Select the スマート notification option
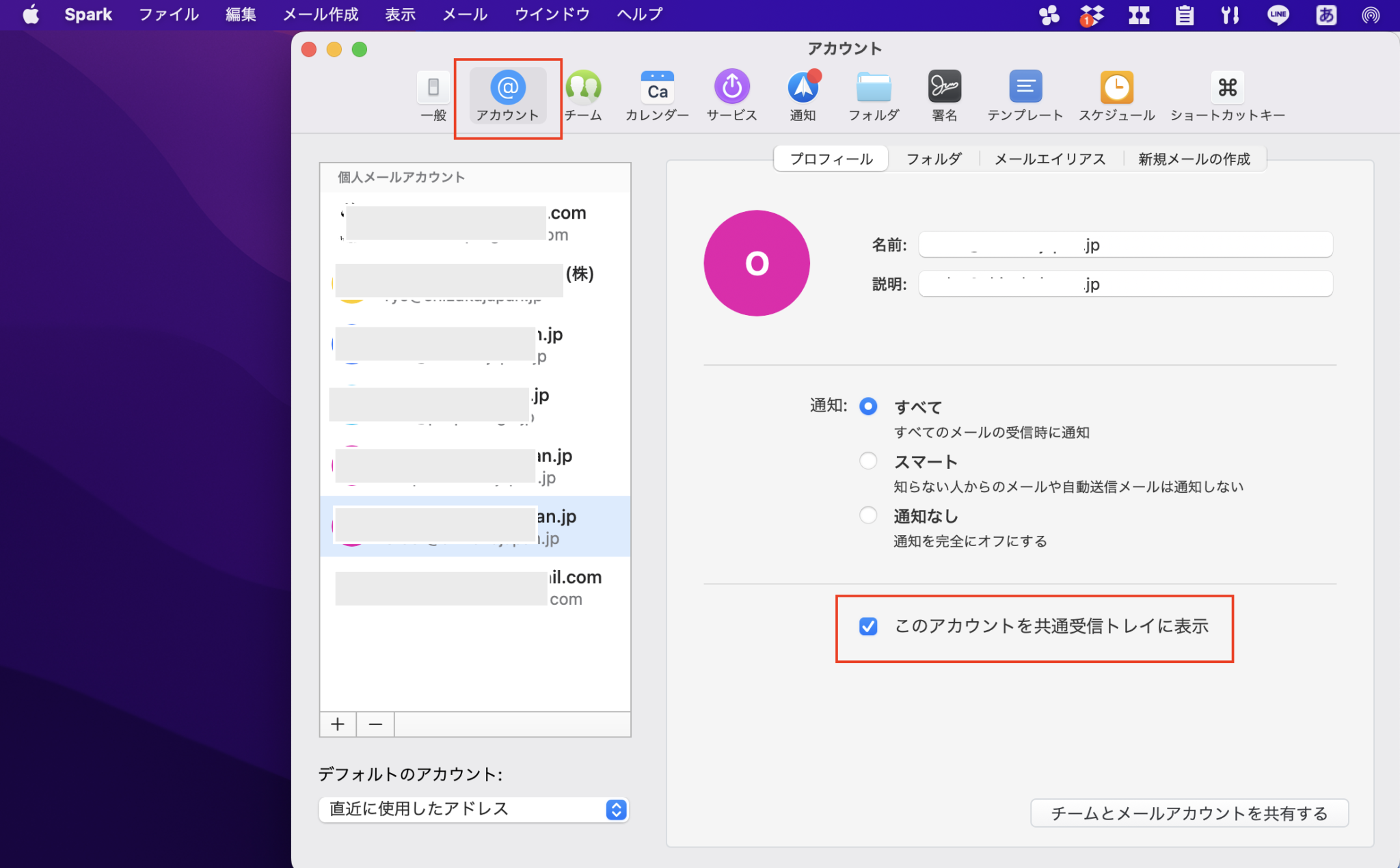Viewport: 1400px width, 868px height. click(867, 461)
